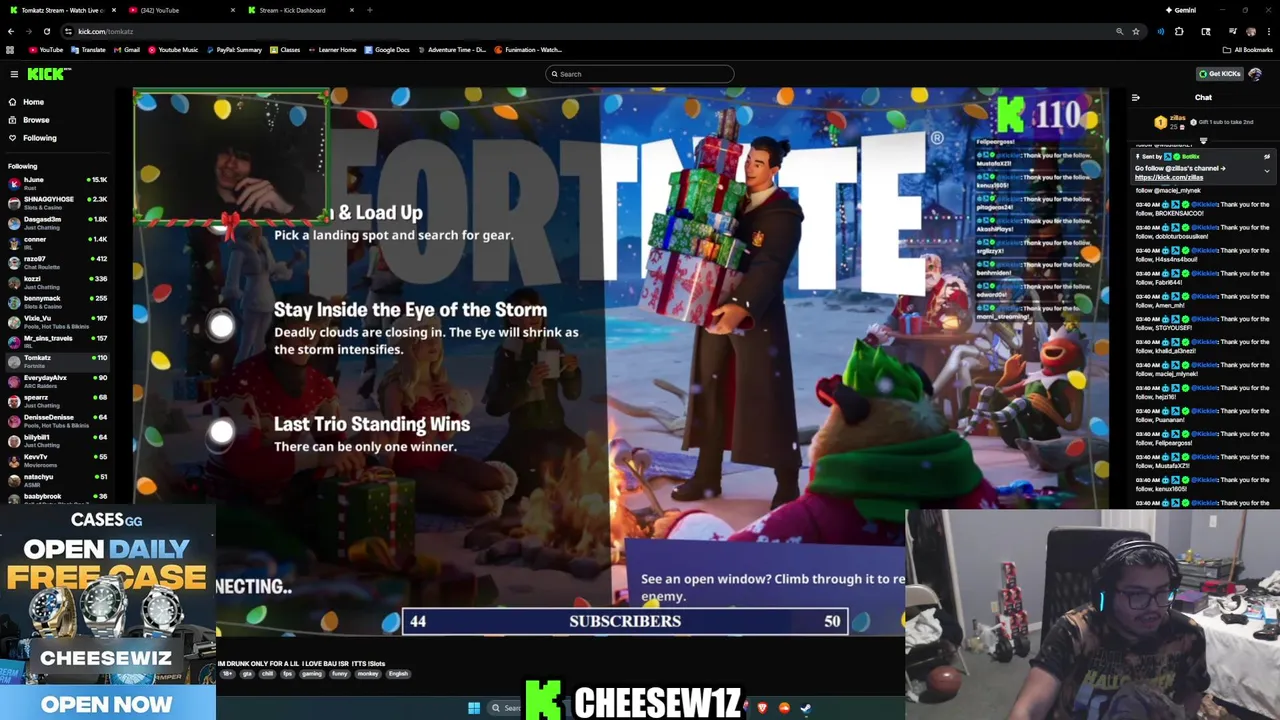Open bennymack channel in Following list

(x=57, y=302)
